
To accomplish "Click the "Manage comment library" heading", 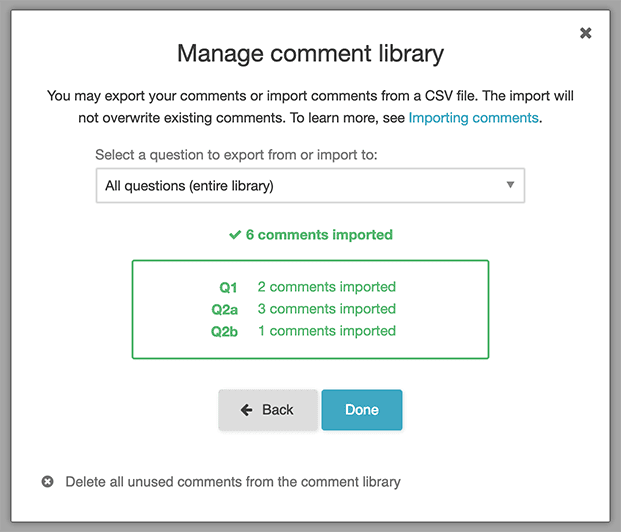I will click(310, 53).
